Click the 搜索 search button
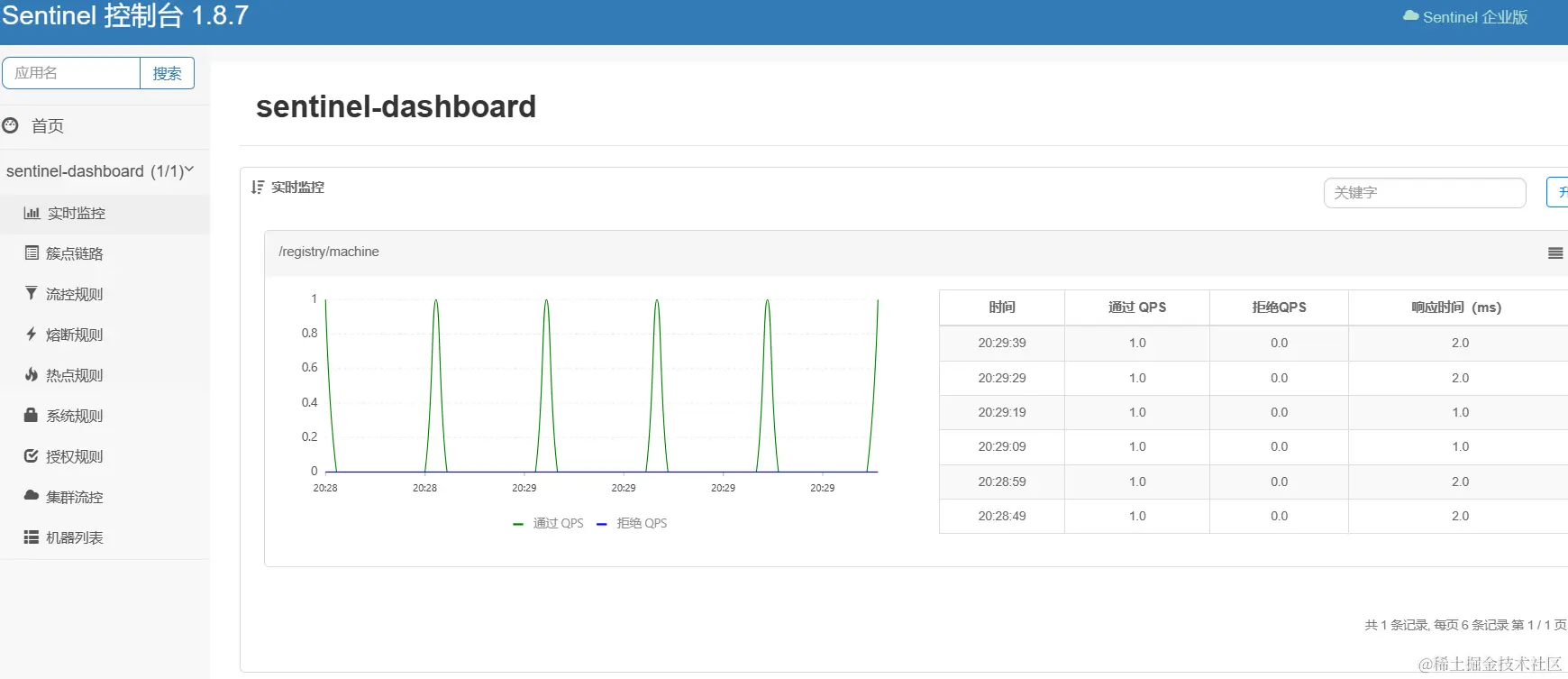Image resolution: width=1568 pixels, height=679 pixels. tap(168, 73)
